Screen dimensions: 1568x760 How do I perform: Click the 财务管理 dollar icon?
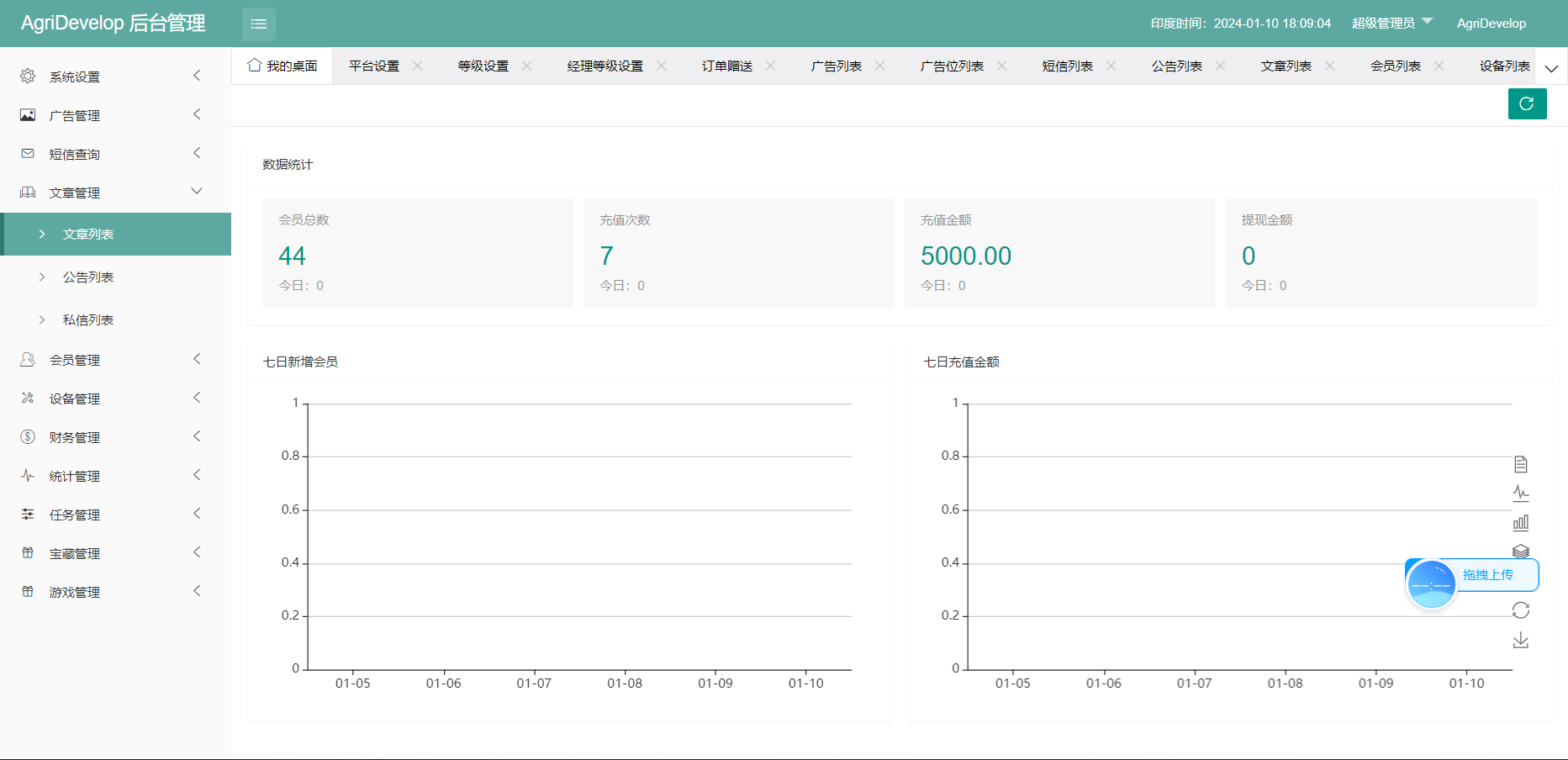click(x=28, y=437)
